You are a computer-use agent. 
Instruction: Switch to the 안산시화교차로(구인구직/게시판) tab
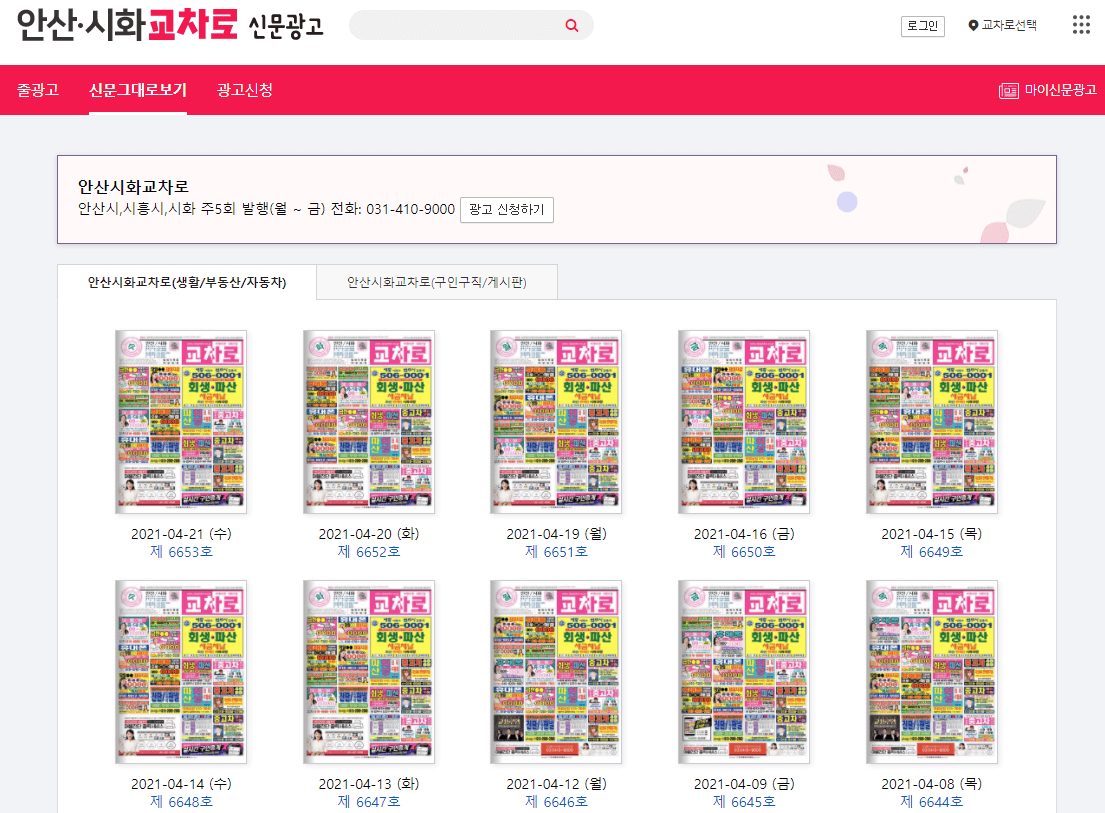436,282
